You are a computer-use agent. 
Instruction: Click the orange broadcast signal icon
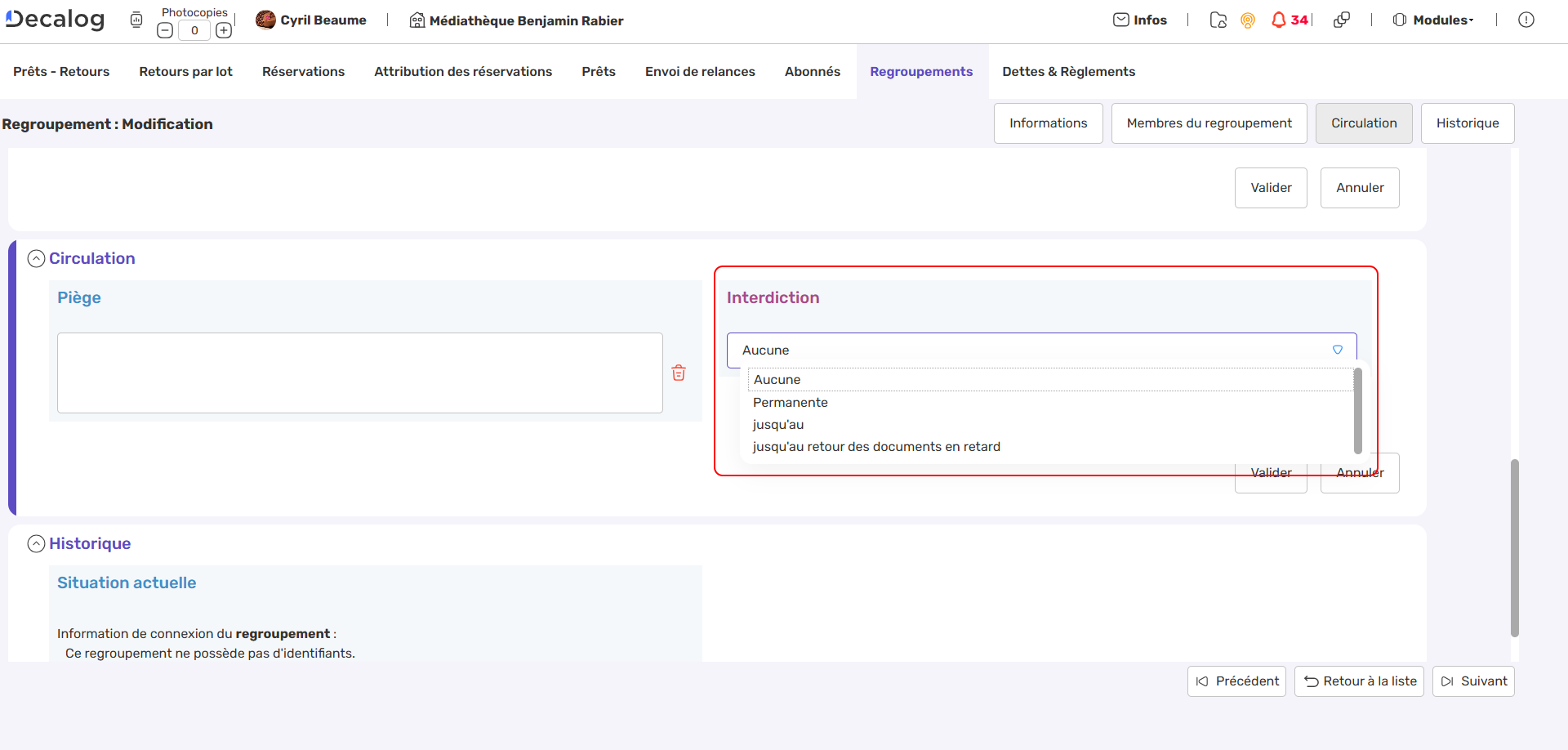pos(1247,20)
